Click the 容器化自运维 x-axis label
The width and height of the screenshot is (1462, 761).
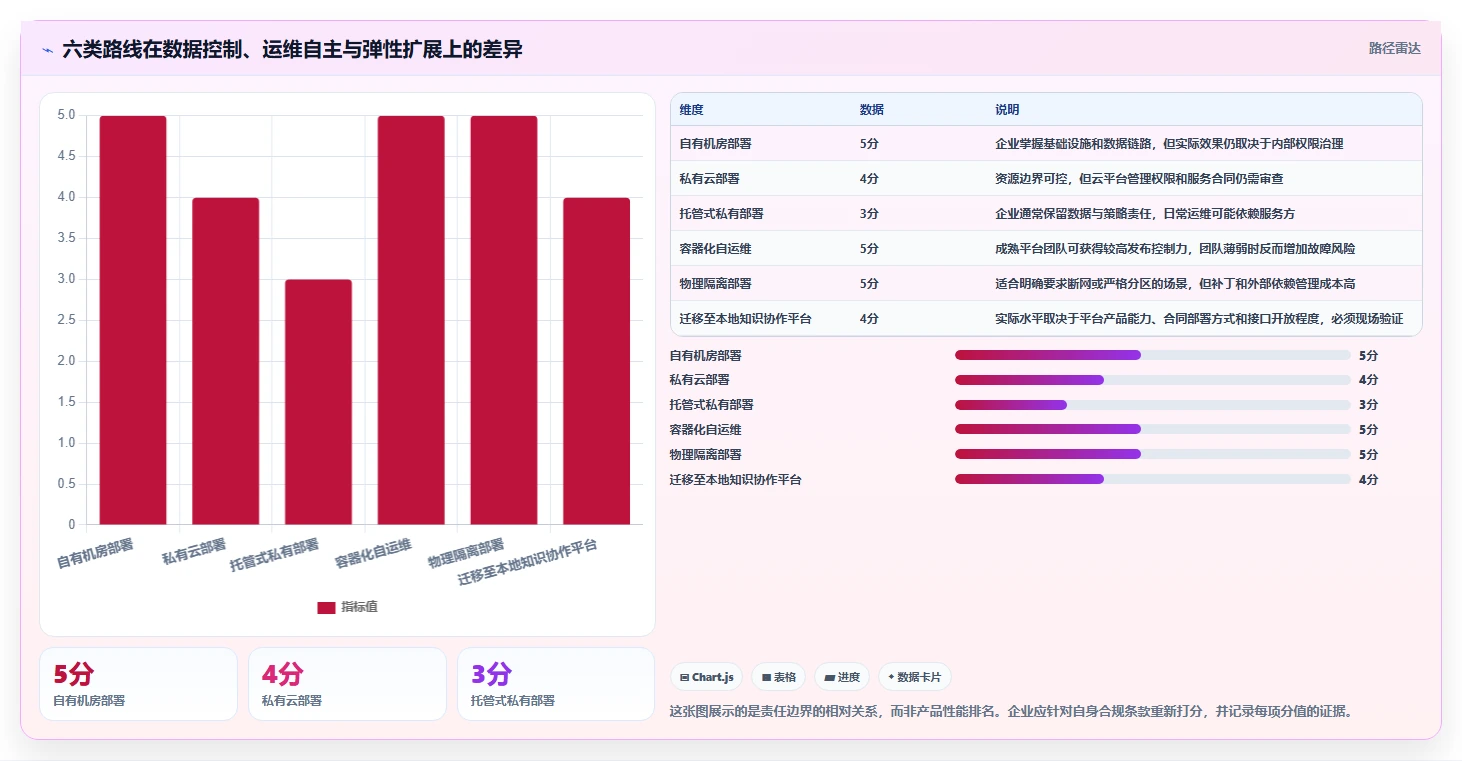[373, 553]
